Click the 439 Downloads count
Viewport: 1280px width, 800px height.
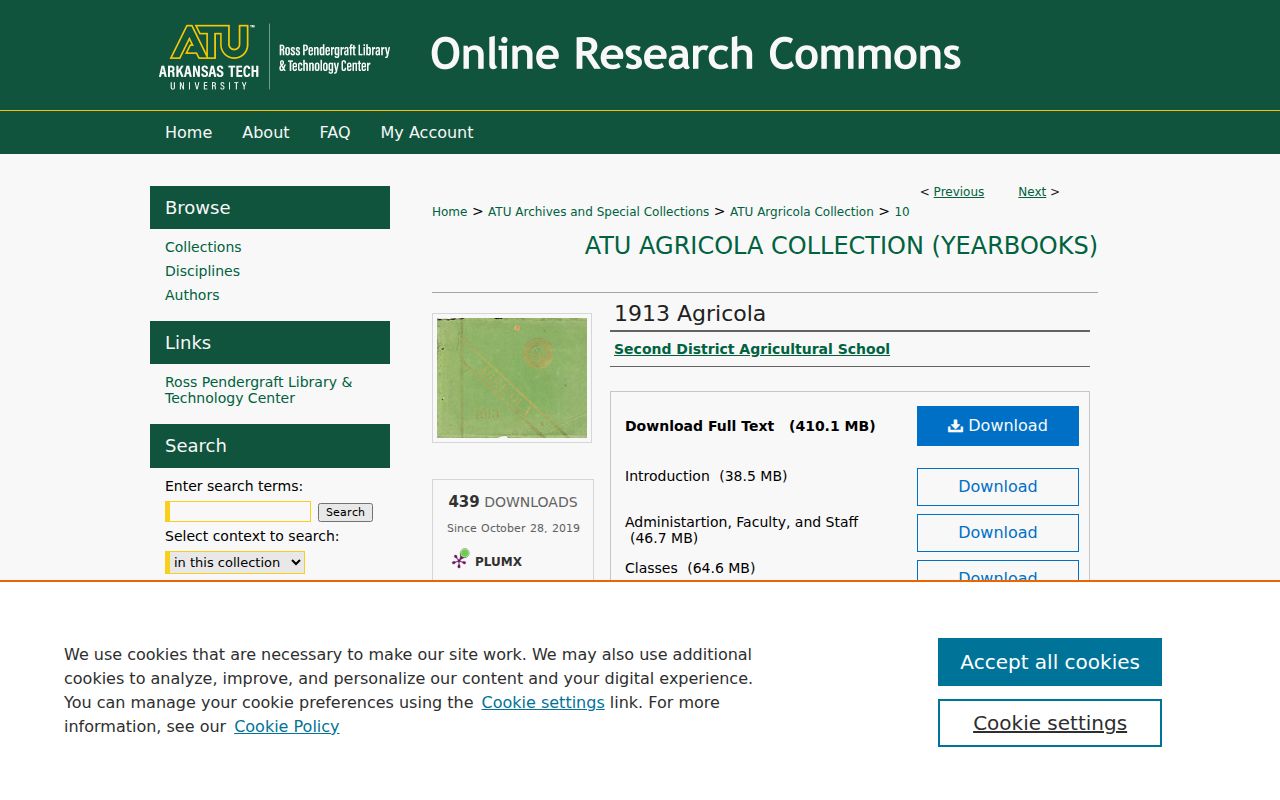(513, 502)
